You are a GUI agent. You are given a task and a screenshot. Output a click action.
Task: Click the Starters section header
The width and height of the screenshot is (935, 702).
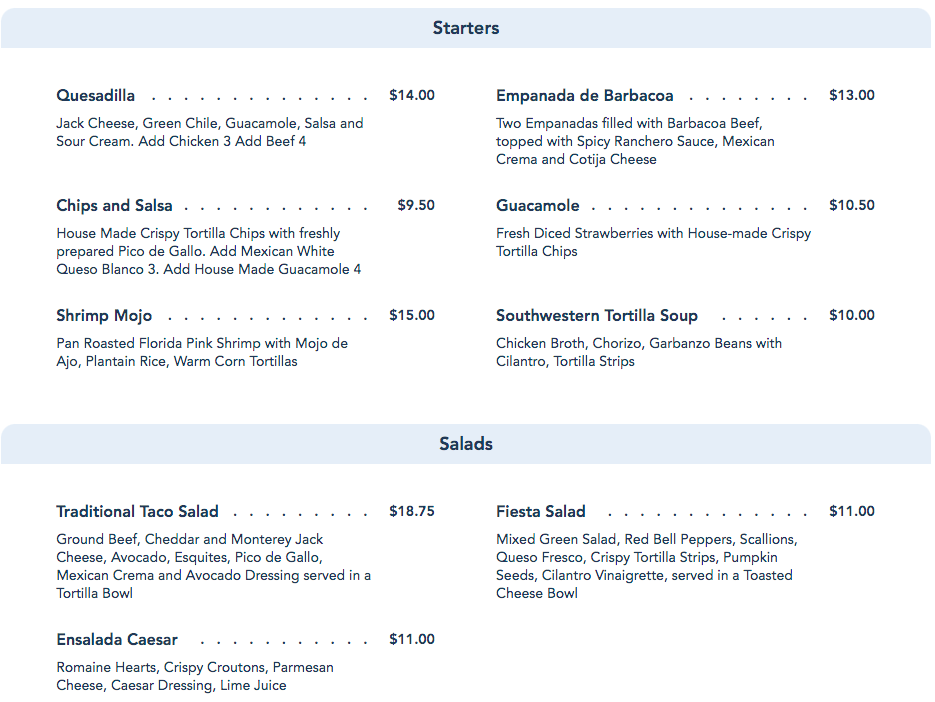(x=466, y=28)
